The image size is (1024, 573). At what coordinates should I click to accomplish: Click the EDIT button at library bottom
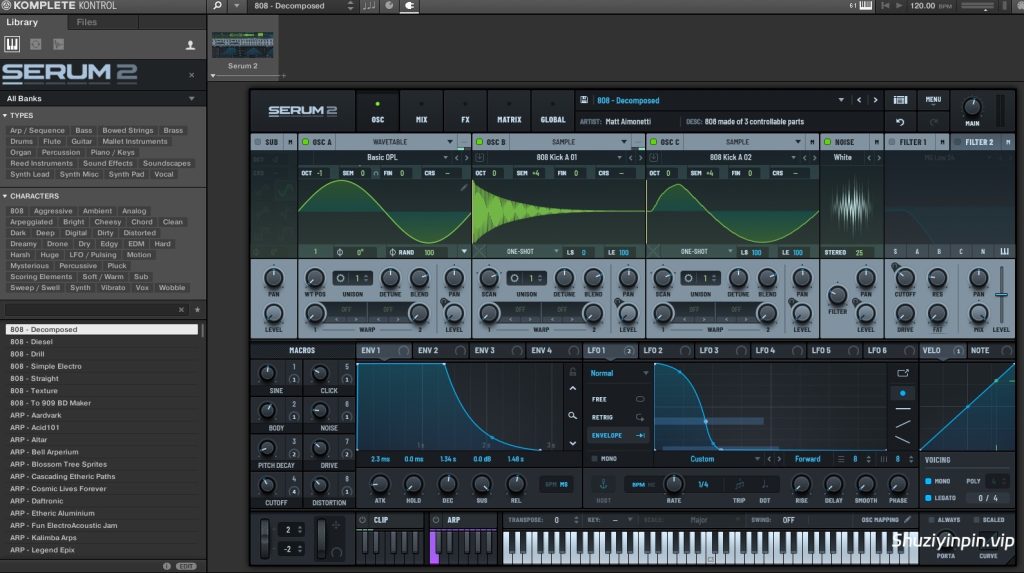point(186,566)
